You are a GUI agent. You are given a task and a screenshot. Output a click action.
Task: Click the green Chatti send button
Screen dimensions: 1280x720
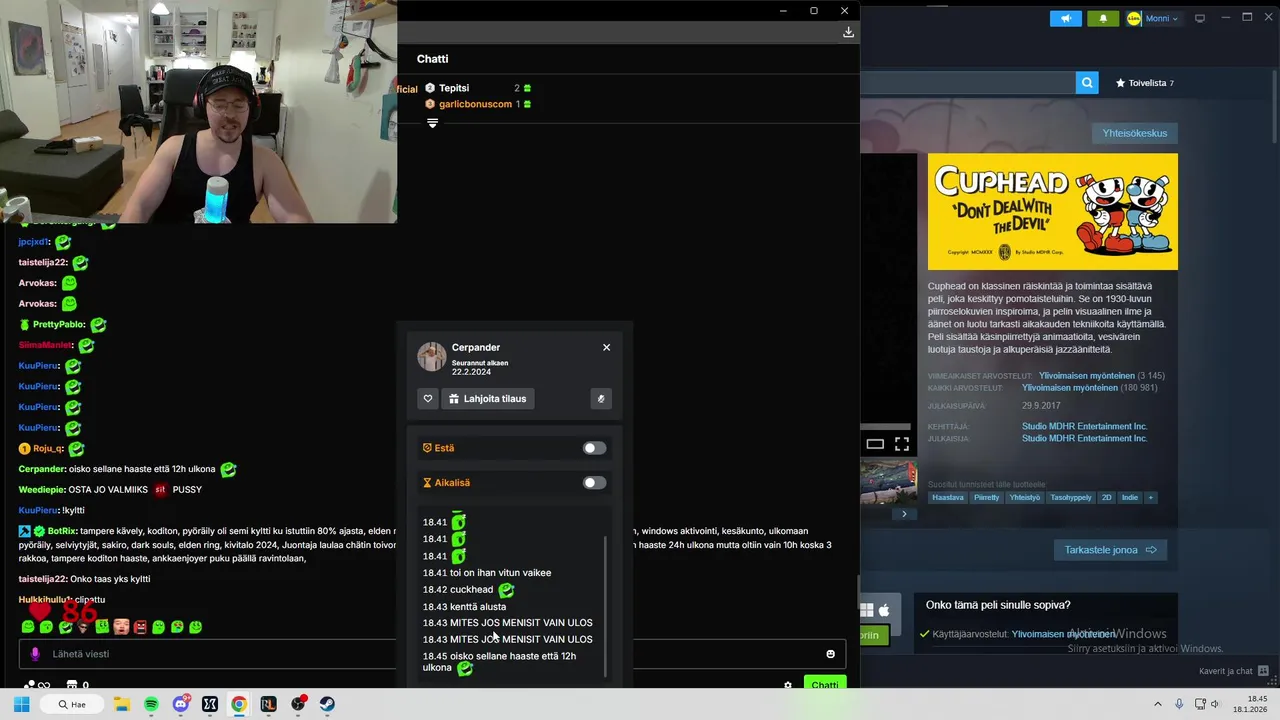825,684
